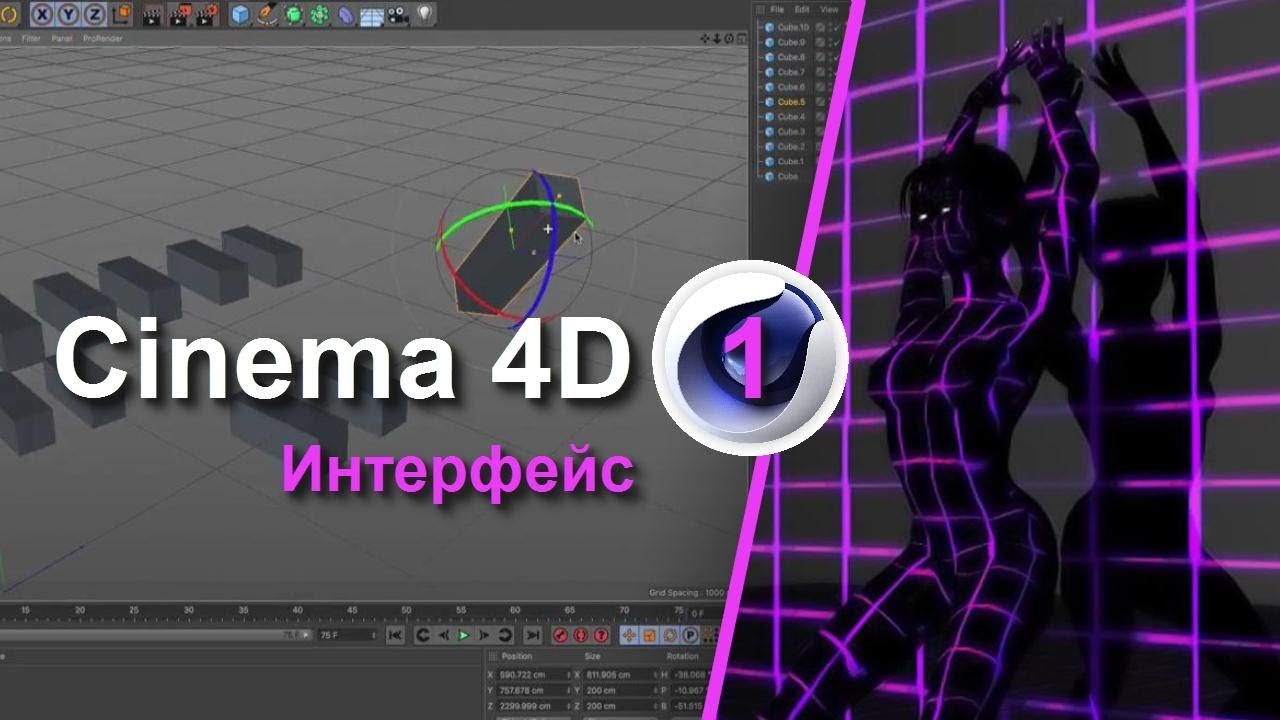Toggle Autokeying red button
The height and width of the screenshot is (720, 1280).
coord(580,635)
